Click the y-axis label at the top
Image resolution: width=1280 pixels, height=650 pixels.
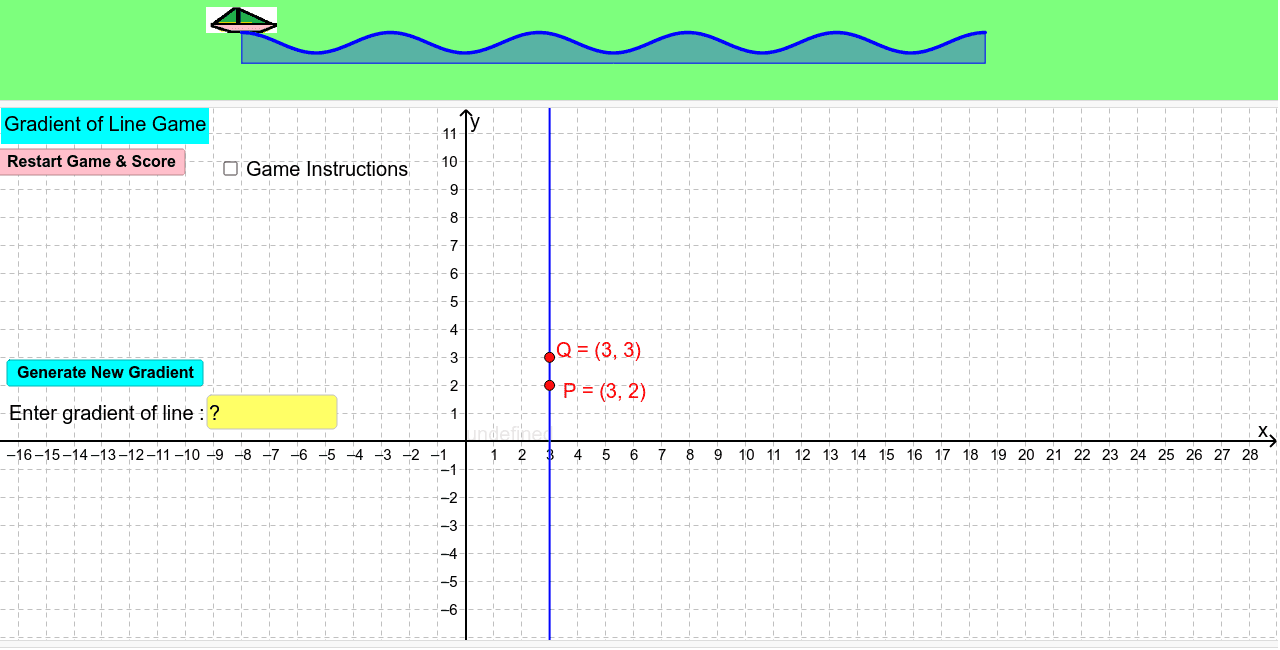pos(474,122)
